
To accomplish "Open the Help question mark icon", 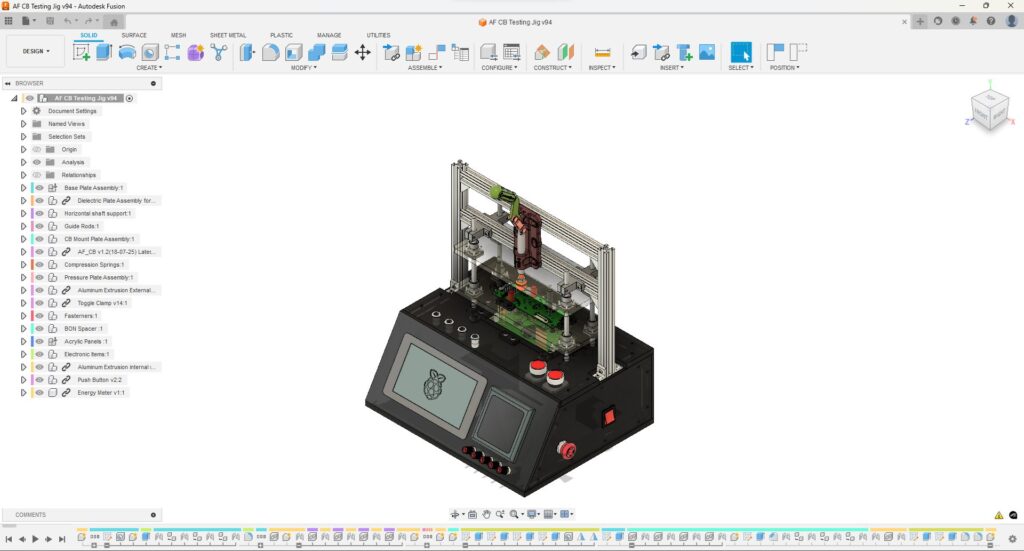I will coord(991,21).
